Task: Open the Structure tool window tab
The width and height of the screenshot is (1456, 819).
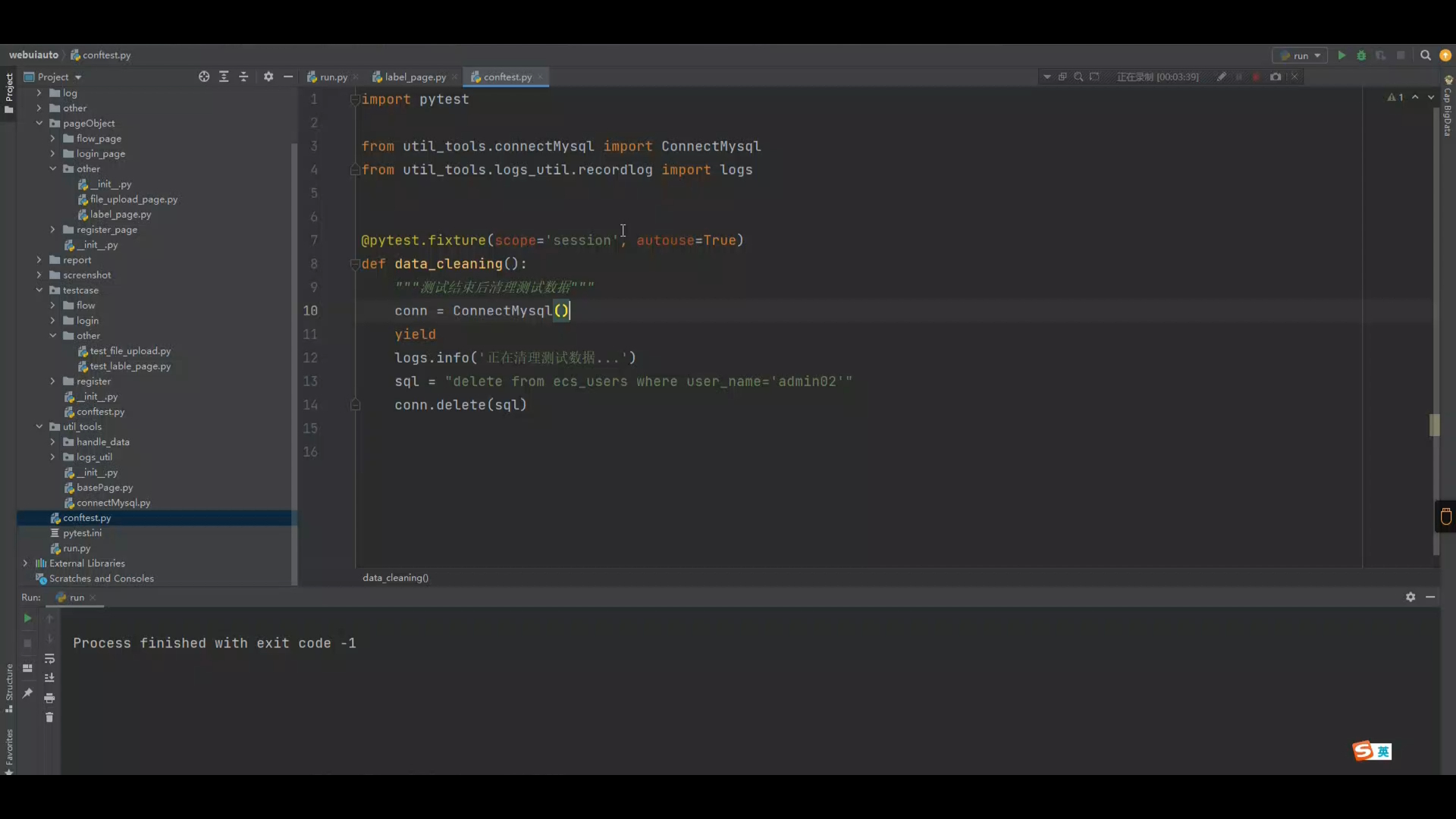Action: pyautogui.click(x=9, y=688)
